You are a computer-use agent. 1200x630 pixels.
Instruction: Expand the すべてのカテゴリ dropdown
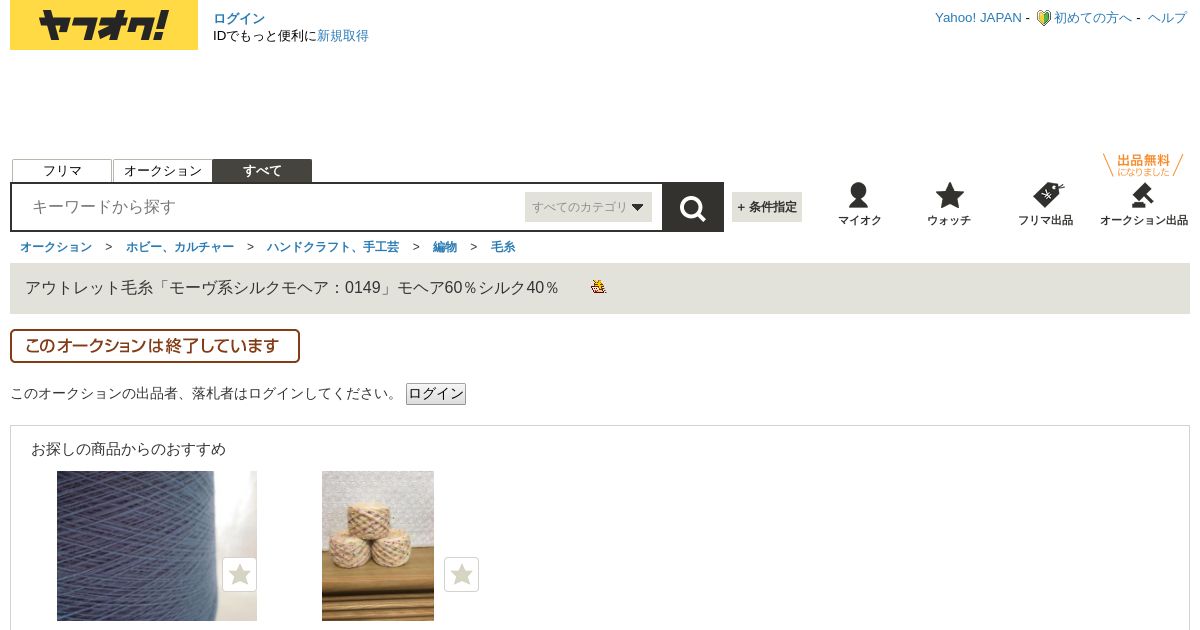coord(588,207)
